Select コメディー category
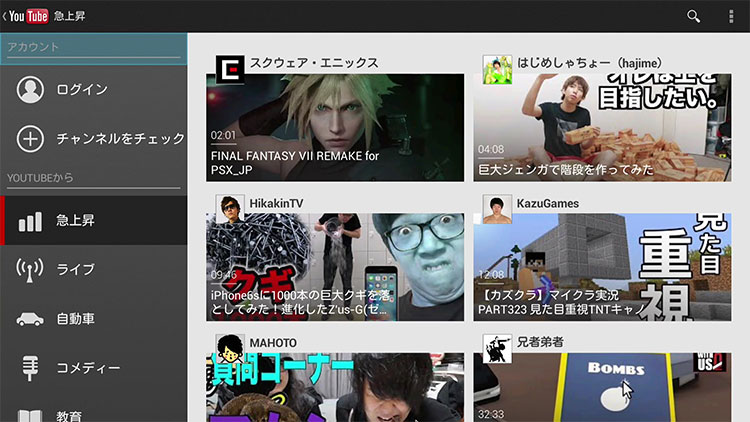750x422 pixels. [94, 367]
